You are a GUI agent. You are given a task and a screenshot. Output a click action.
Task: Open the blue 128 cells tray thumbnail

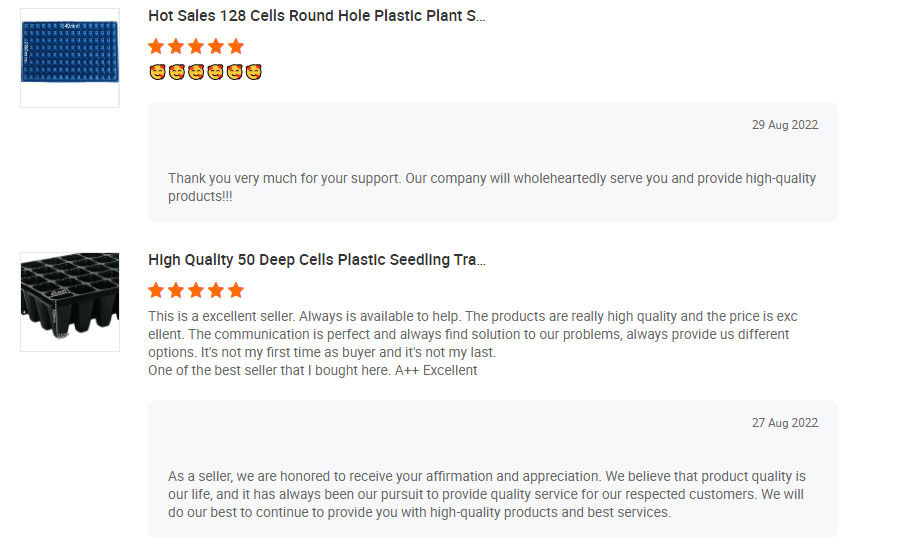tap(70, 58)
